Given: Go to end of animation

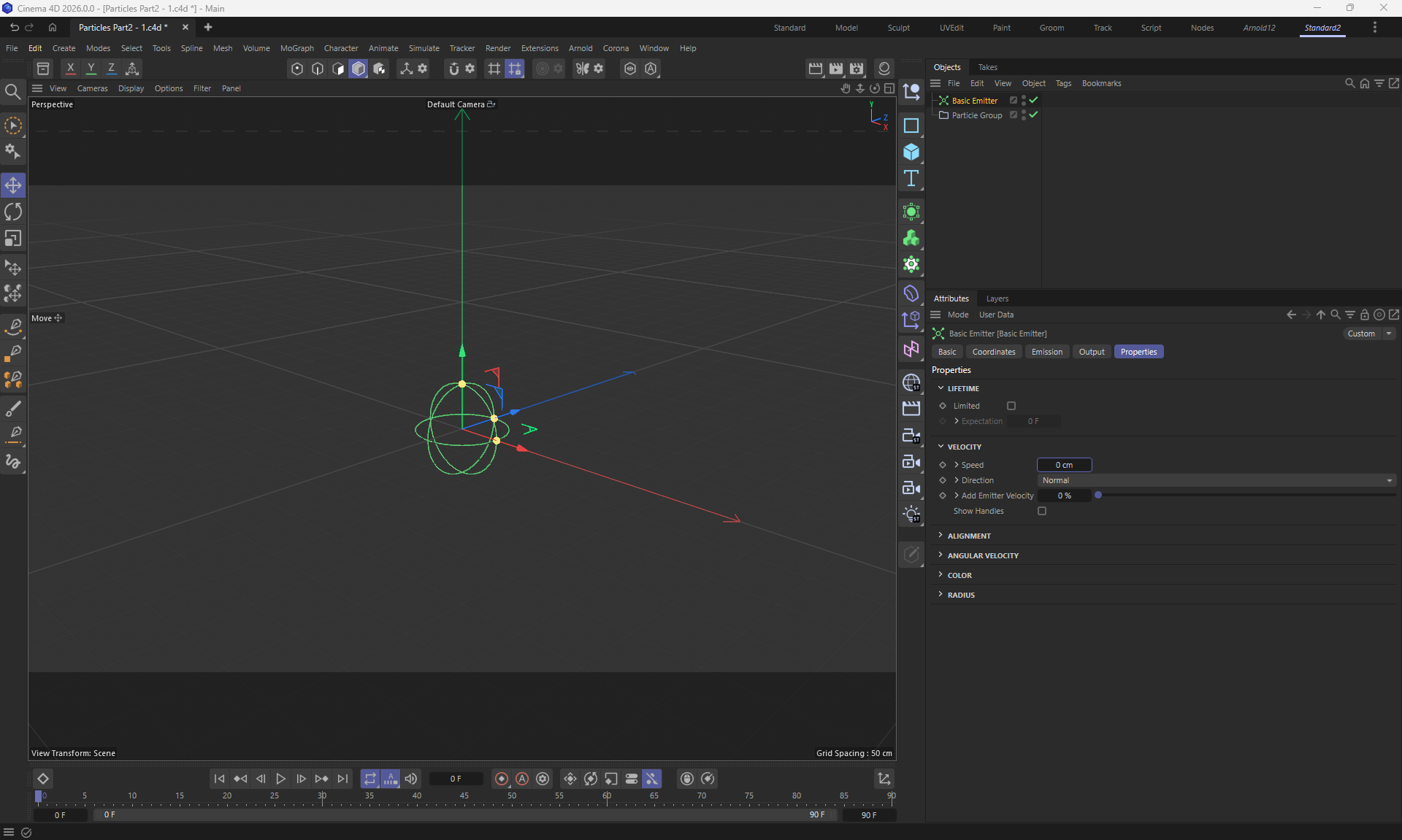Looking at the screenshot, I should (342, 779).
